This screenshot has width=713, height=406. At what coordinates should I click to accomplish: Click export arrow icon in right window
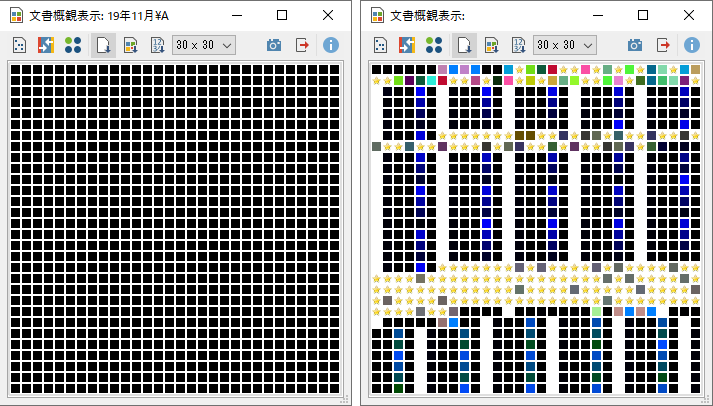(x=663, y=45)
